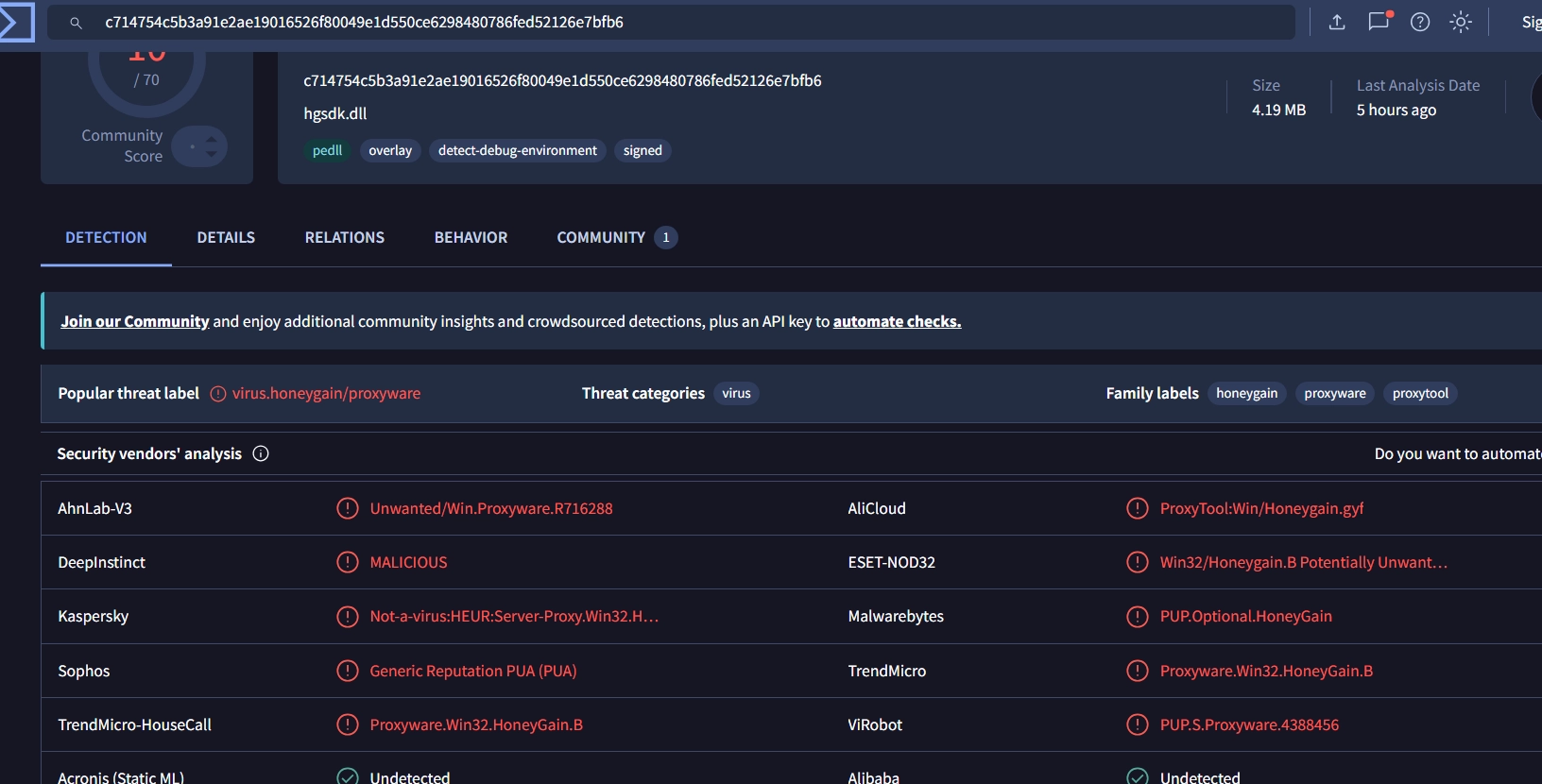Click Win32/Honeygain.B Potentially Unwanted detection
This screenshot has width=1542, height=784.
pyautogui.click(x=1304, y=562)
